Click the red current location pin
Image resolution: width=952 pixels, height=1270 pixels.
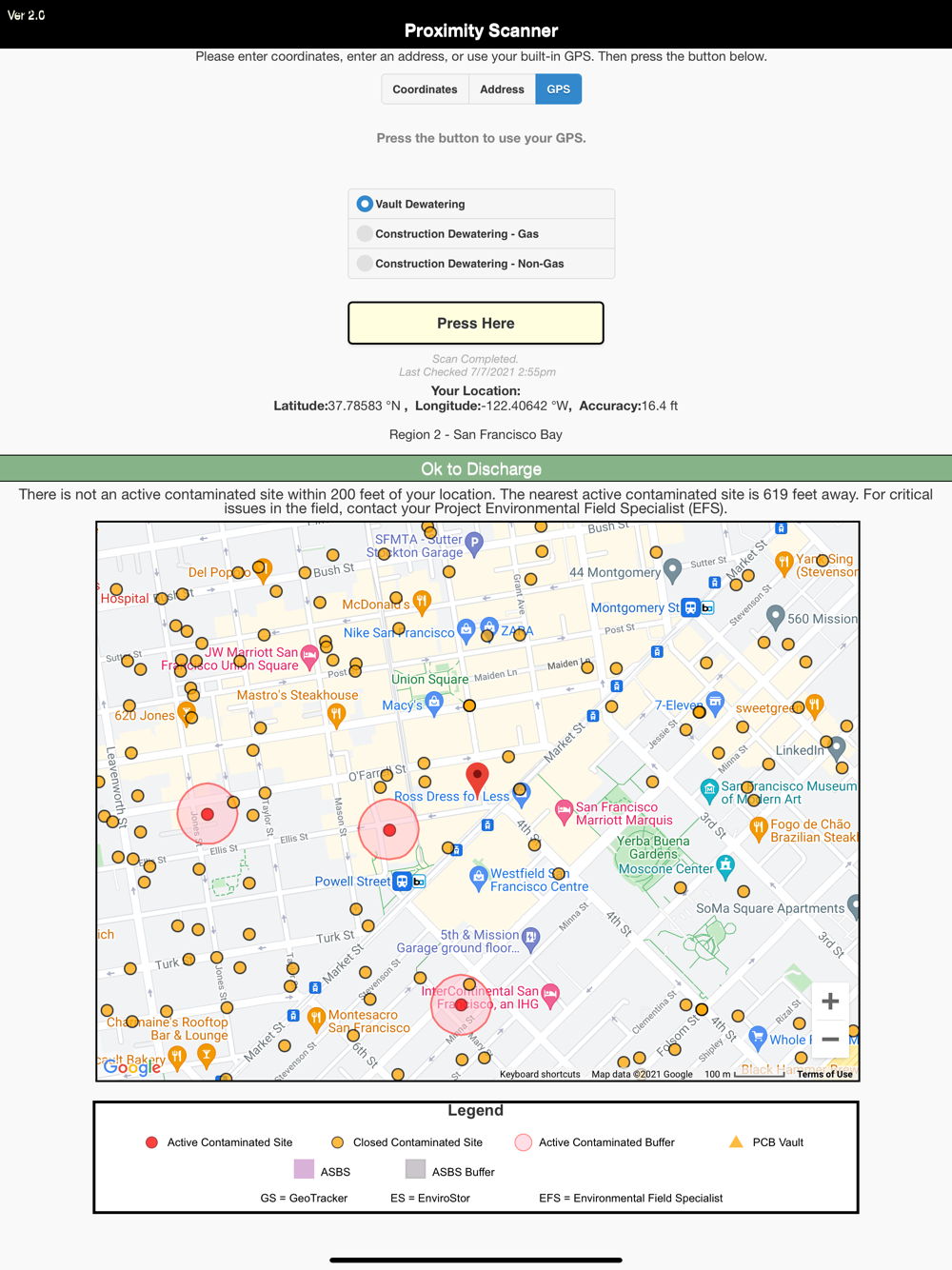coord(477,780)
